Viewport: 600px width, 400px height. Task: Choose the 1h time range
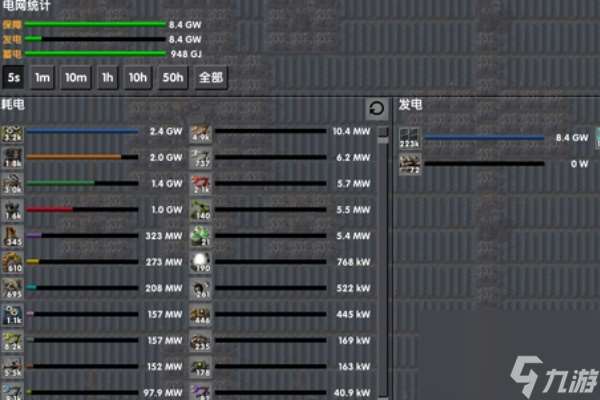click(x=108, y=78)
